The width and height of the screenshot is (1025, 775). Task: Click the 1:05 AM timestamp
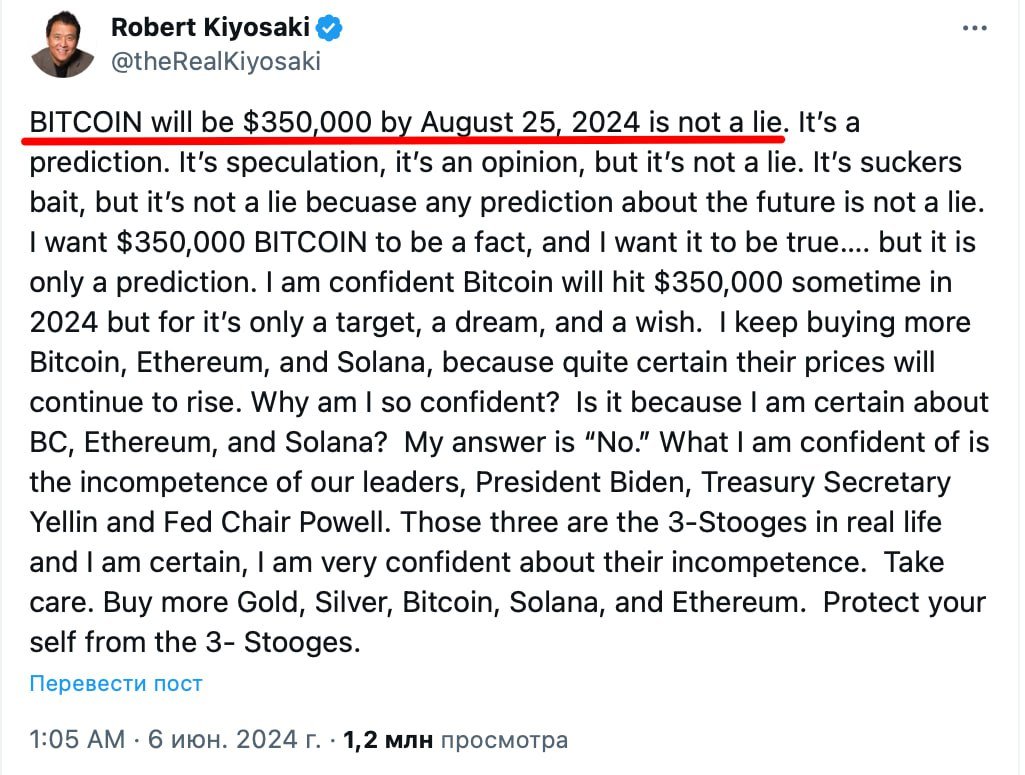[x=78, y=740]
